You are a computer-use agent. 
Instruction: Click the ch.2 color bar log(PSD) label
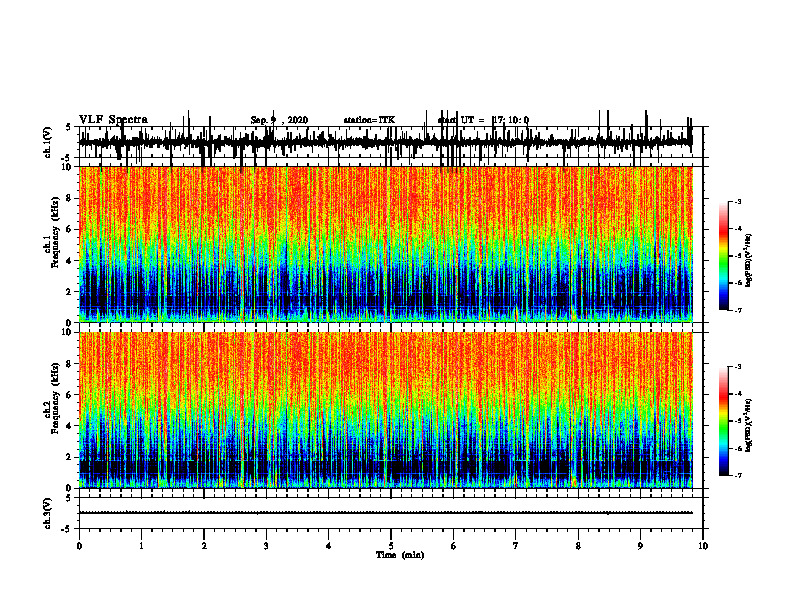click(x=749, y=425)
